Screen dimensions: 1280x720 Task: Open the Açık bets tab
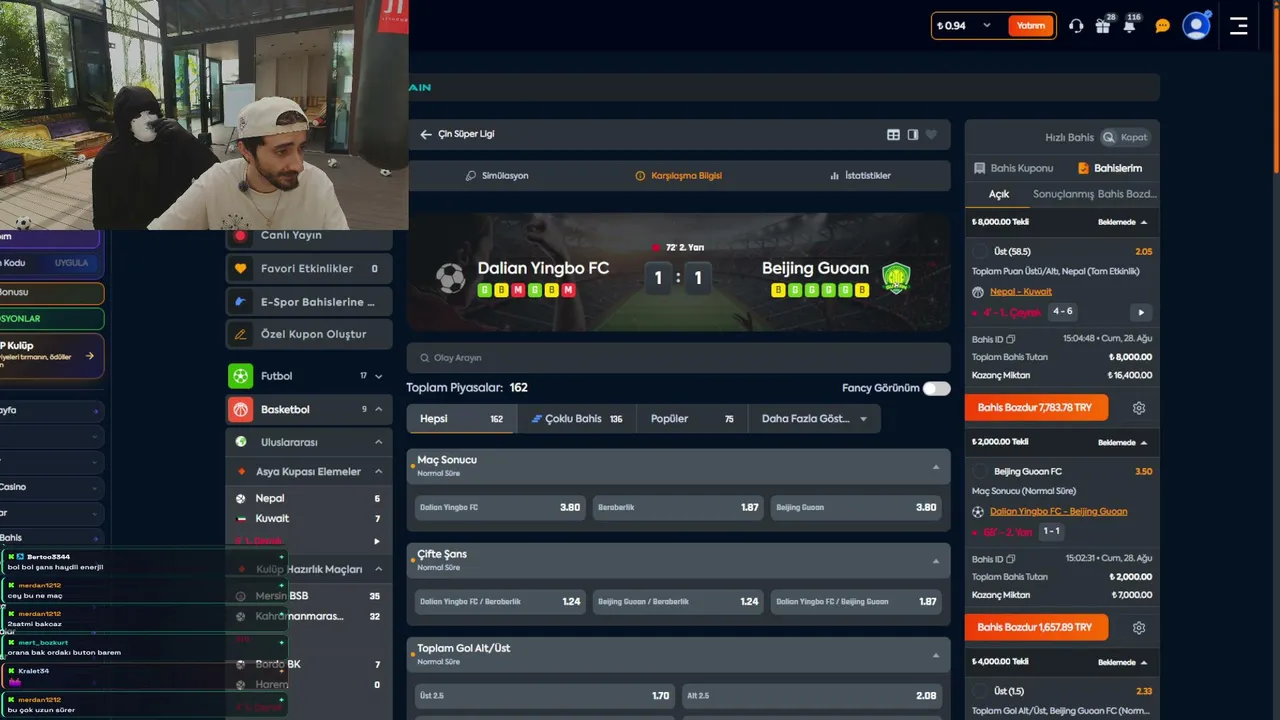click(999, 194)
